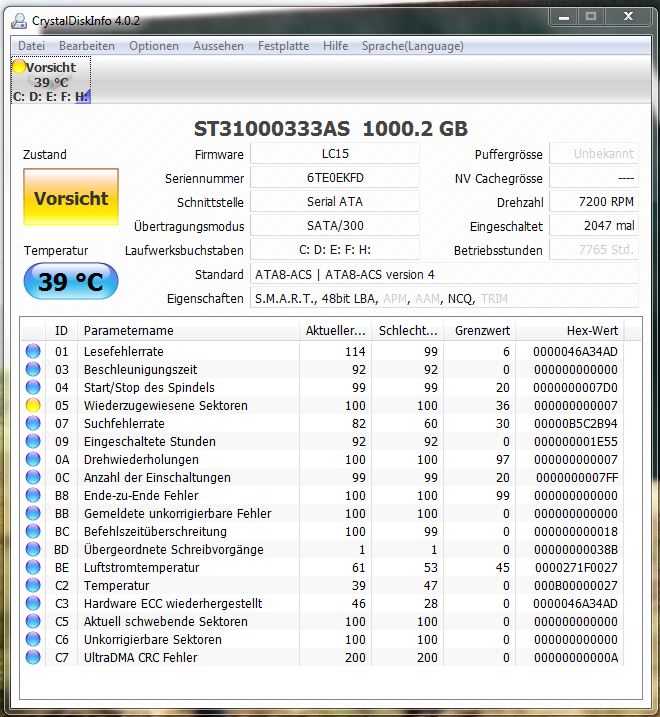
Task: Click the status icon for Suchfehlerrate
Action: tap(33, 423)
